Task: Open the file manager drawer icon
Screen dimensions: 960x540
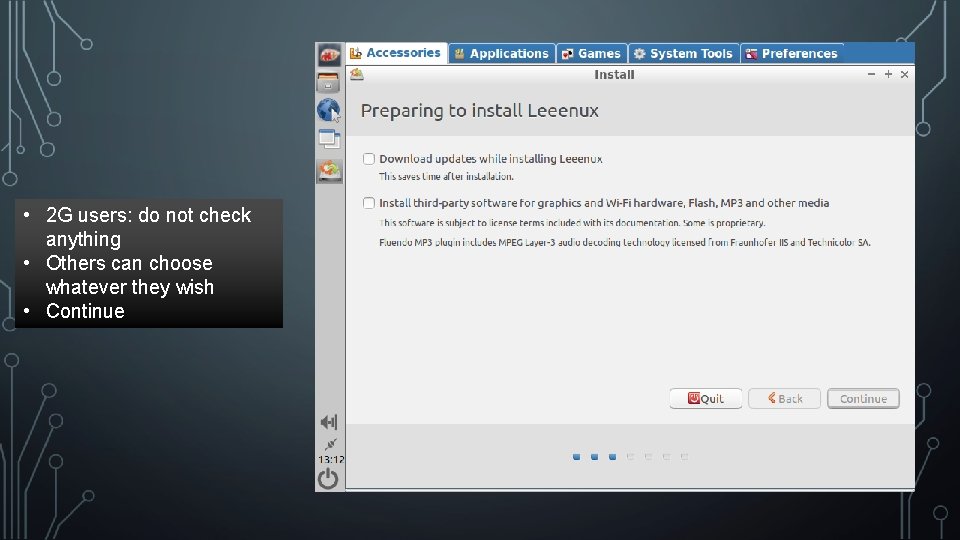Action: pyautogui.click(x=329, y=82)
